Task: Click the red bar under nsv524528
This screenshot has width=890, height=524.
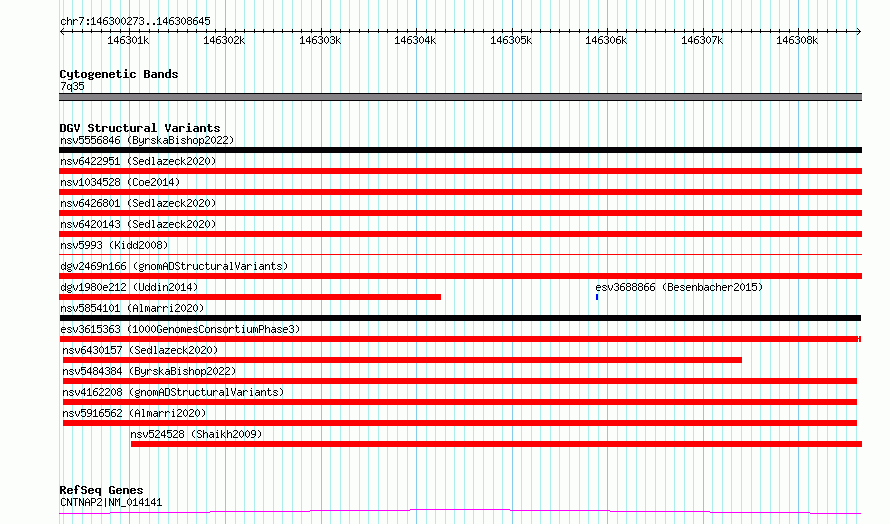Action: (x=496, y=444)
